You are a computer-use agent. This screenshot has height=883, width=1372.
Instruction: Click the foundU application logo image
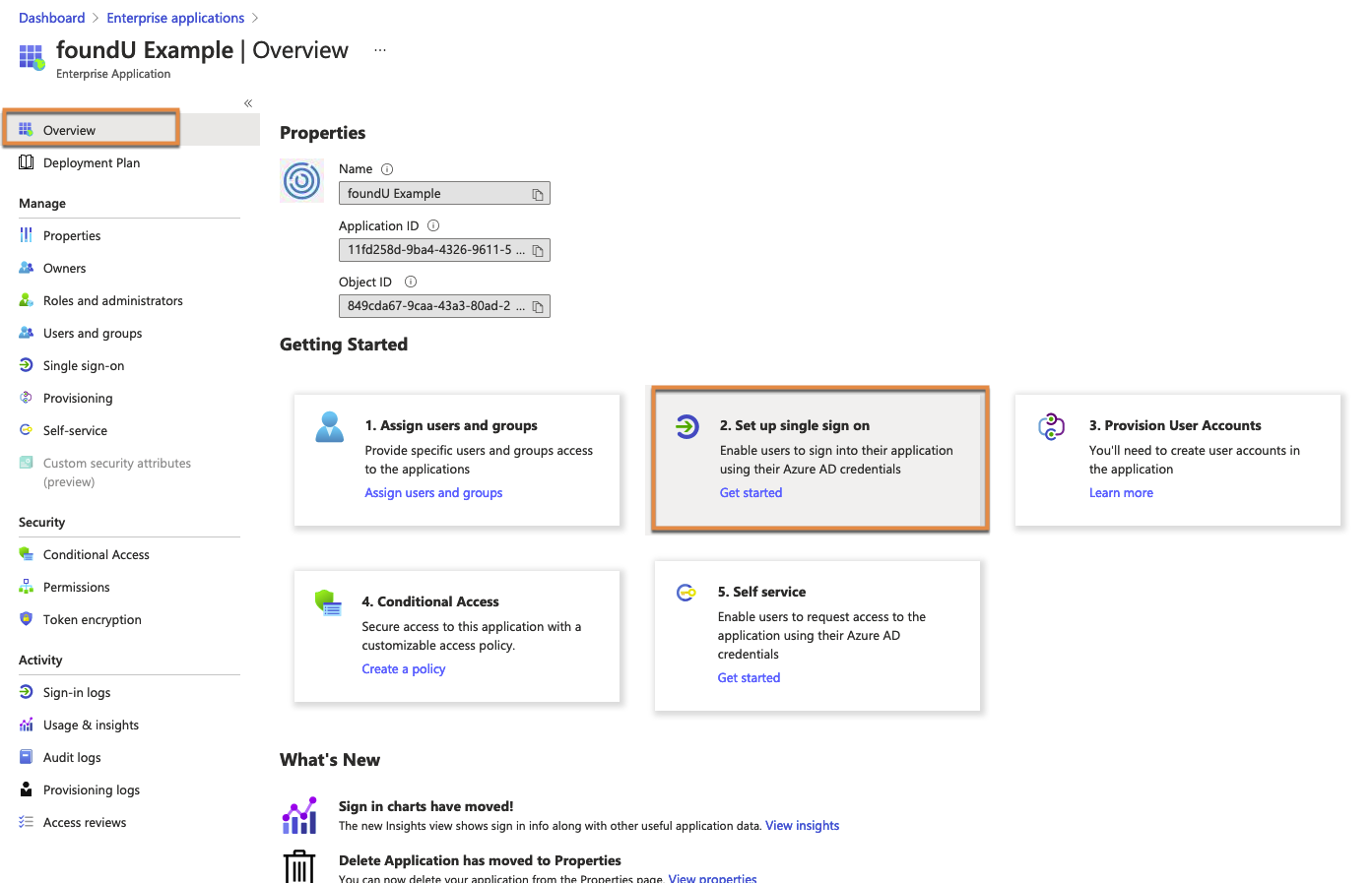[x=302, y=181]
